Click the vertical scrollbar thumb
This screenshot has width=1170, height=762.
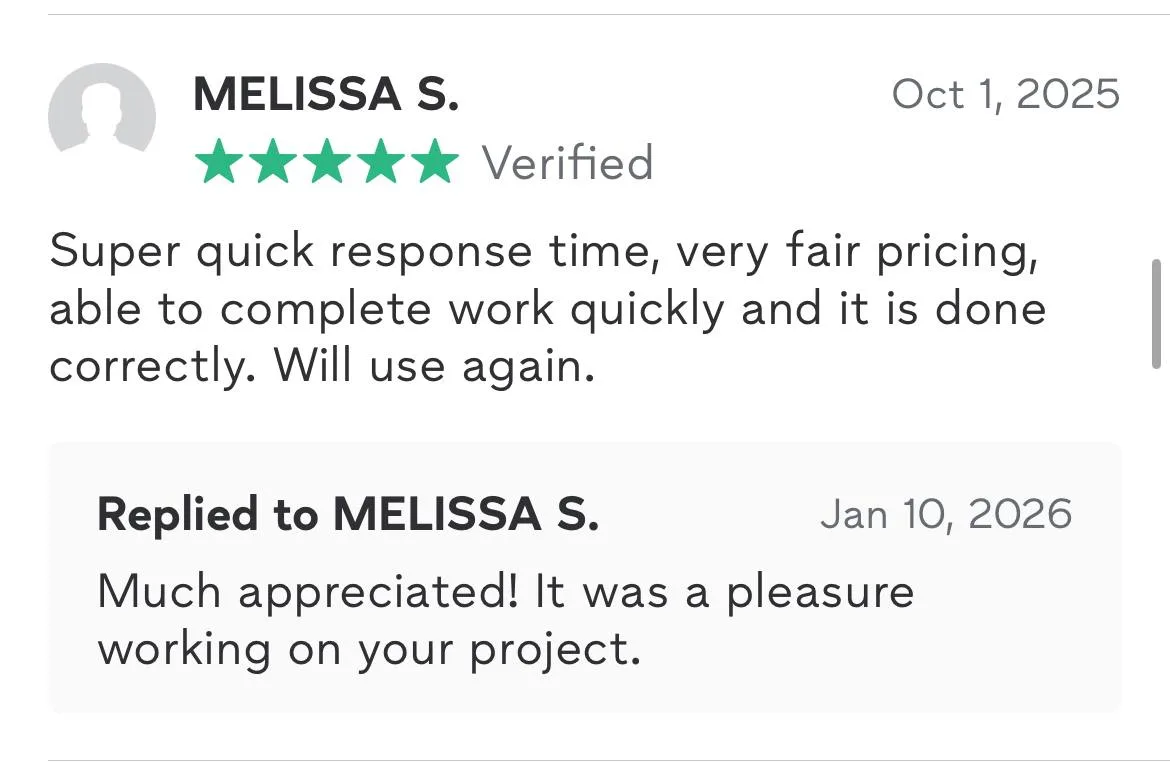pyautogui.click(x=1157, y=313)
